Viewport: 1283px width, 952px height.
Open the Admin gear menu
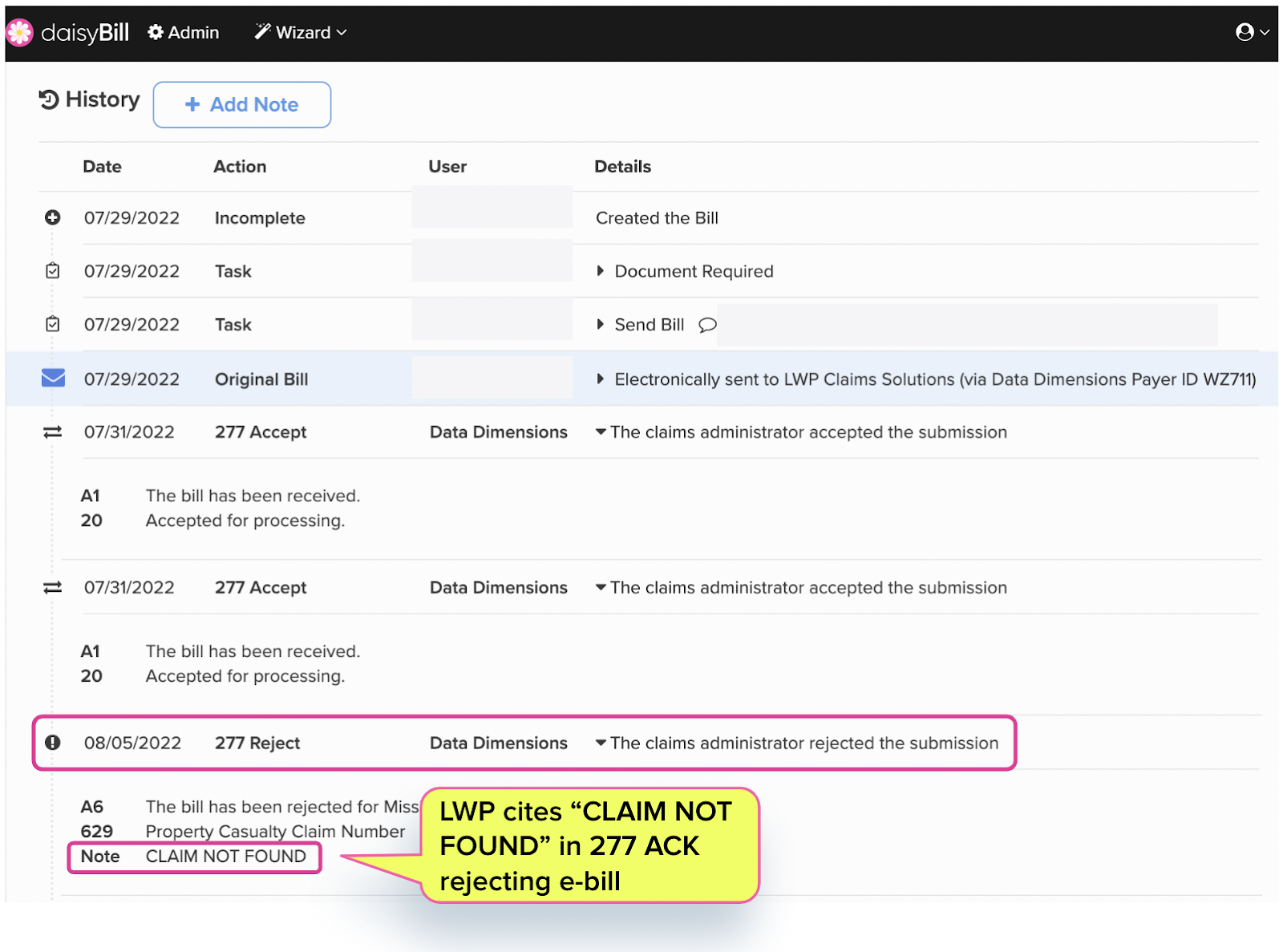click(184, 32)
